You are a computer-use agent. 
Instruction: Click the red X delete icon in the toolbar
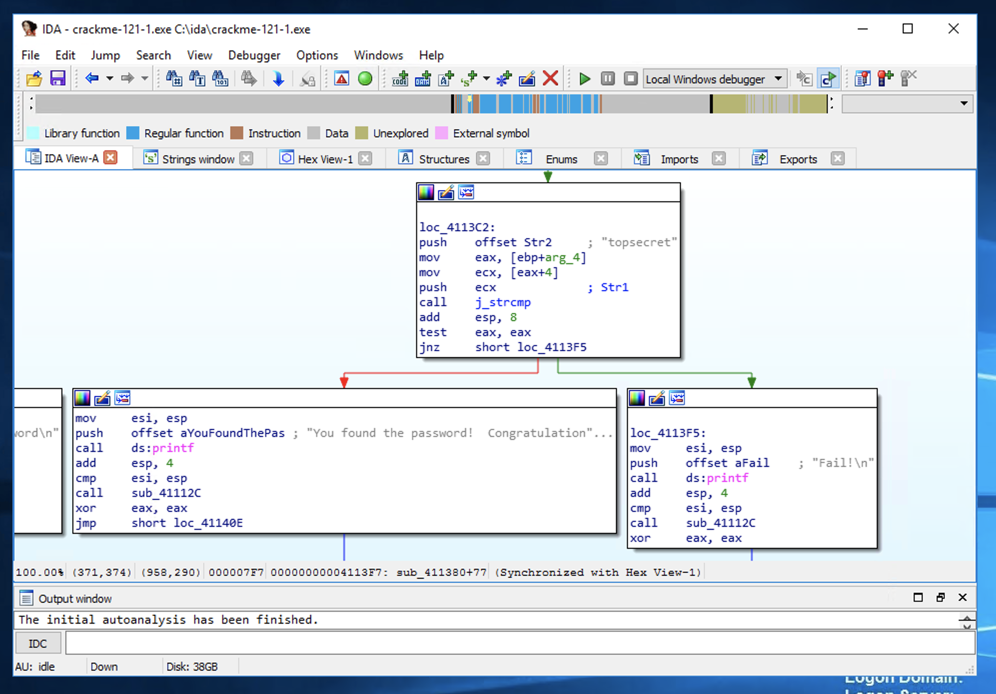550,79
